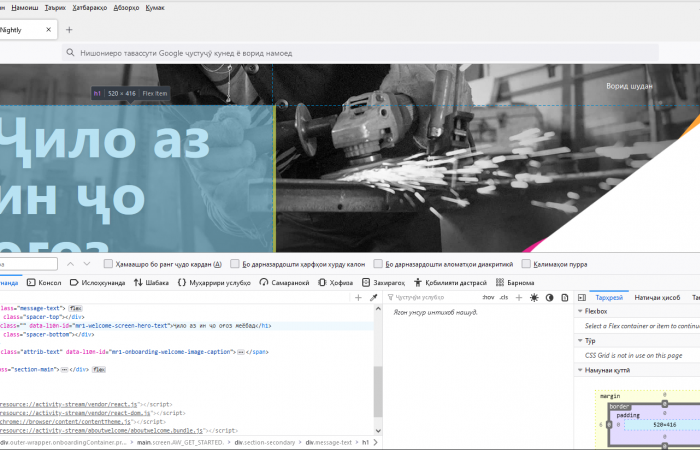Select the Тарҳрезӣ layout tab

tap(609, 297)
